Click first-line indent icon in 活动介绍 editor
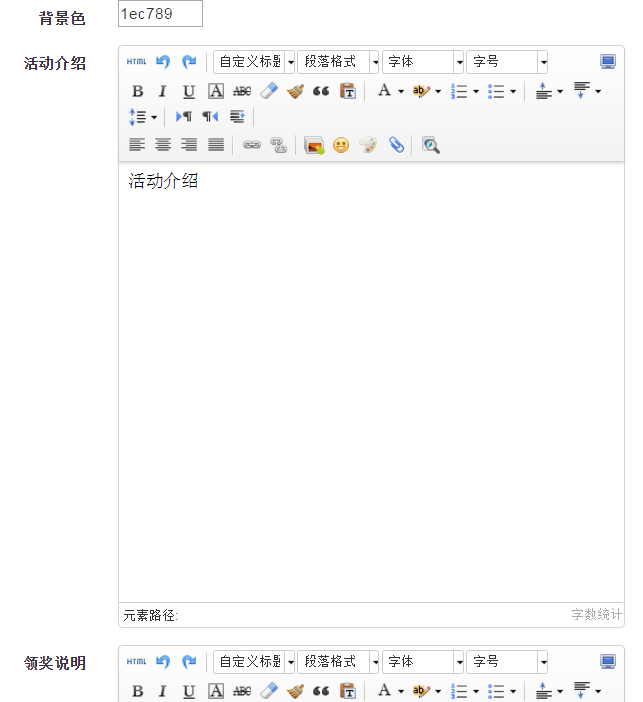The height and width of the screenshot is (702, 643). (x=237, y=117)
